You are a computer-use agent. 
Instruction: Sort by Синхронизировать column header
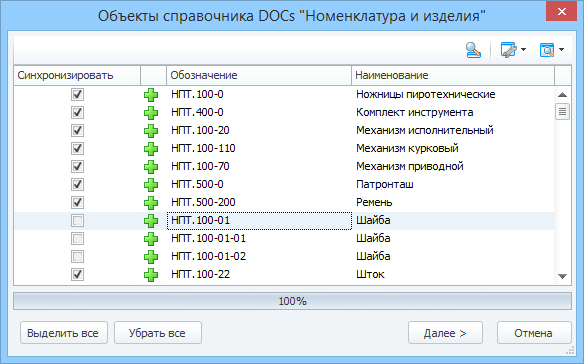77,75
